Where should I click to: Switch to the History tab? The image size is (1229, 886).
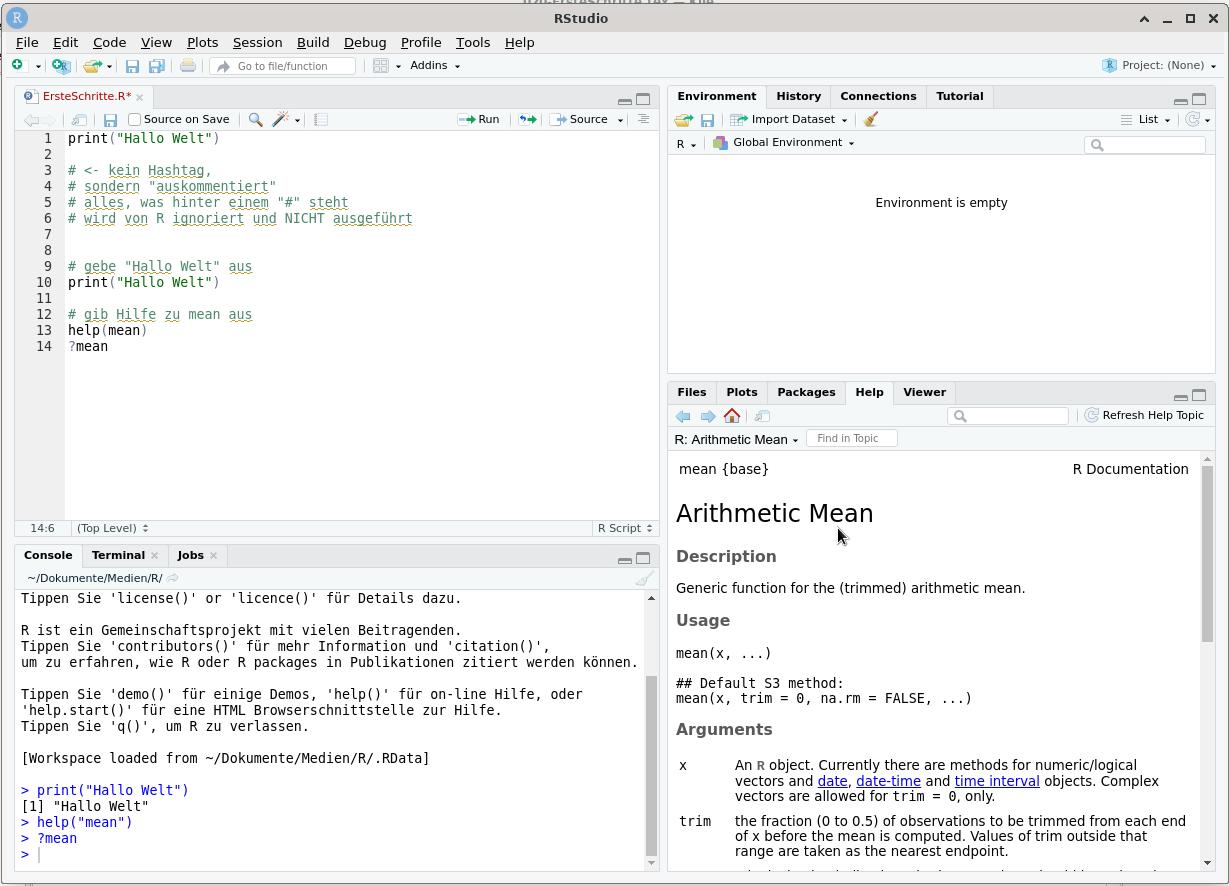[x=798, y=96]
